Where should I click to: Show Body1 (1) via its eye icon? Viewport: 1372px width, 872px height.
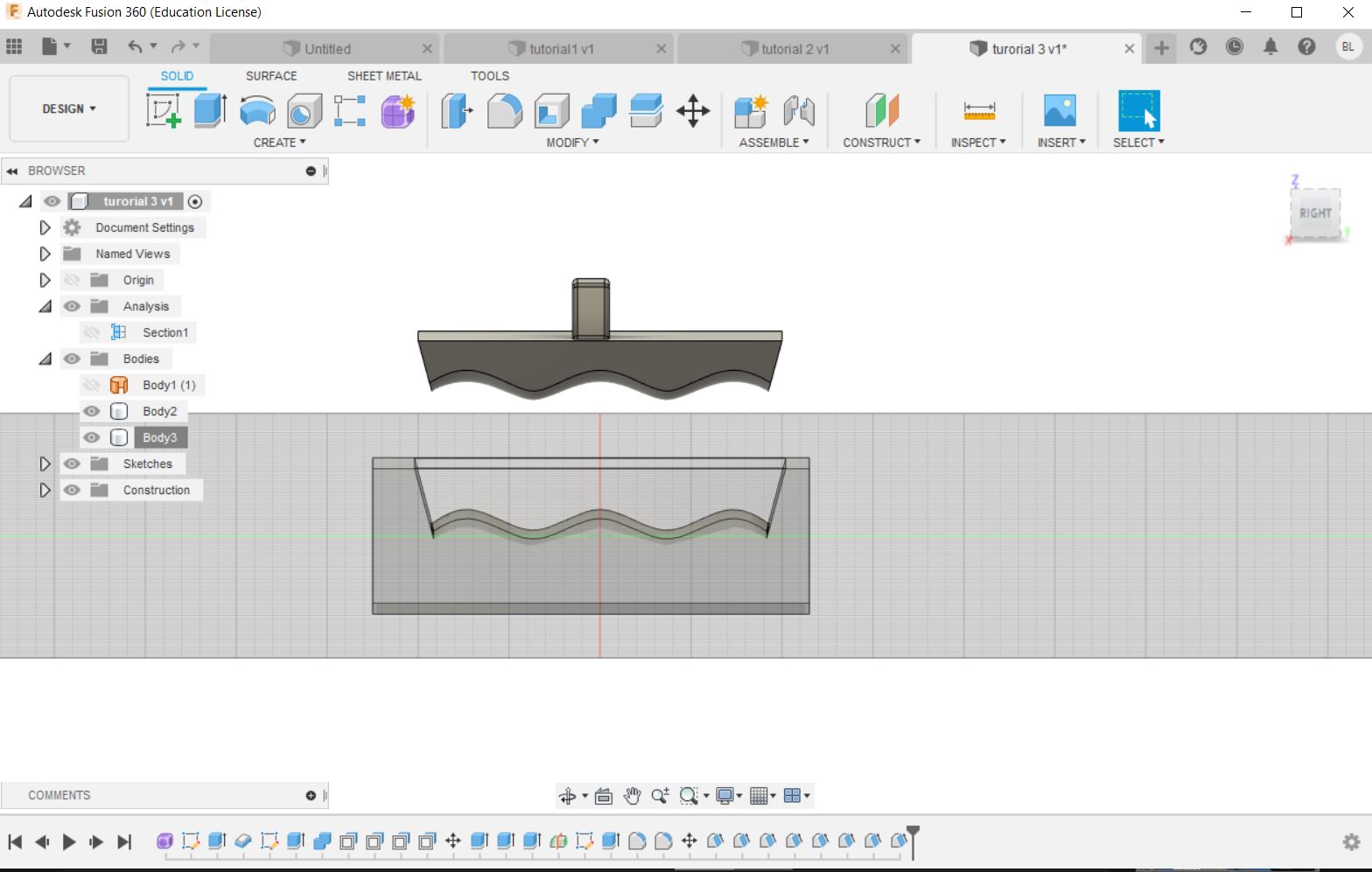click(92, 385)
